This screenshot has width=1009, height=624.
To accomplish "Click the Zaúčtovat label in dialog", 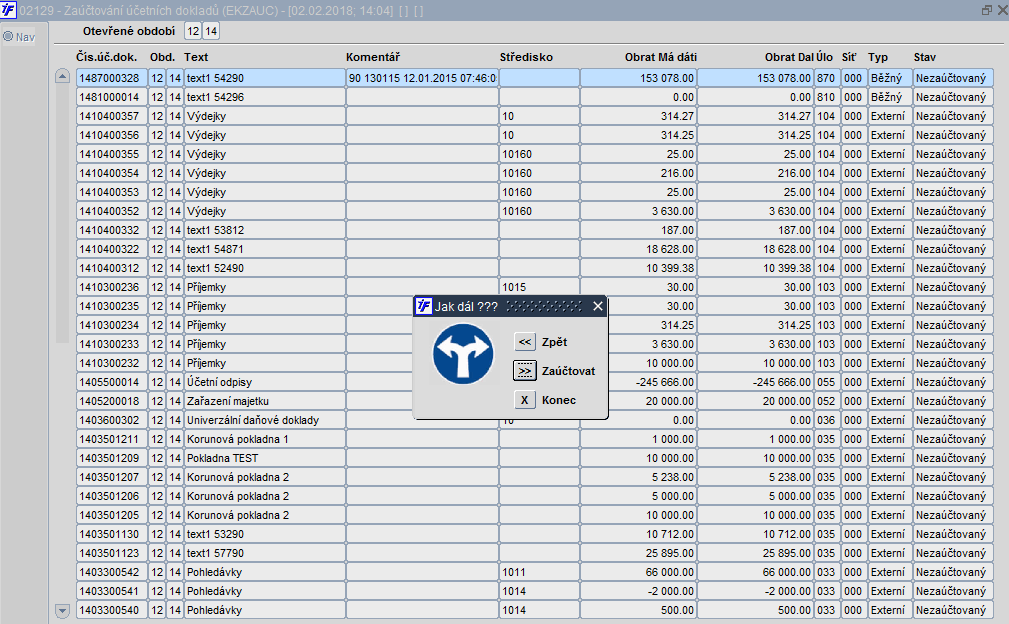I will point(568,371).
